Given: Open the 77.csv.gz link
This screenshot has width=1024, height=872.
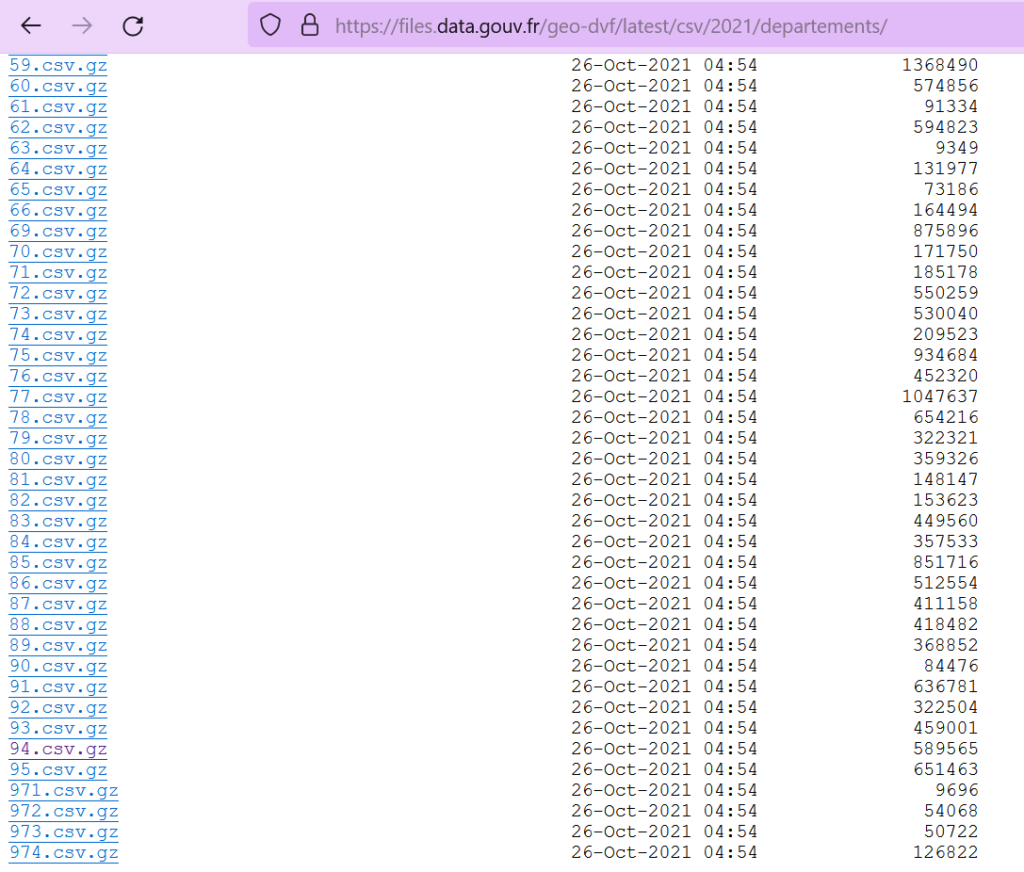Looking at the screenshot, I should tap(58, 397).
